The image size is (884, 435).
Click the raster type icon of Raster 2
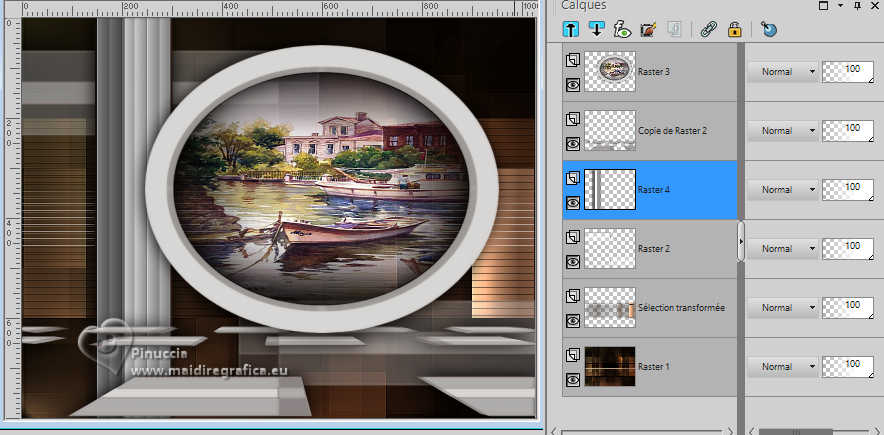pos(573,236)
